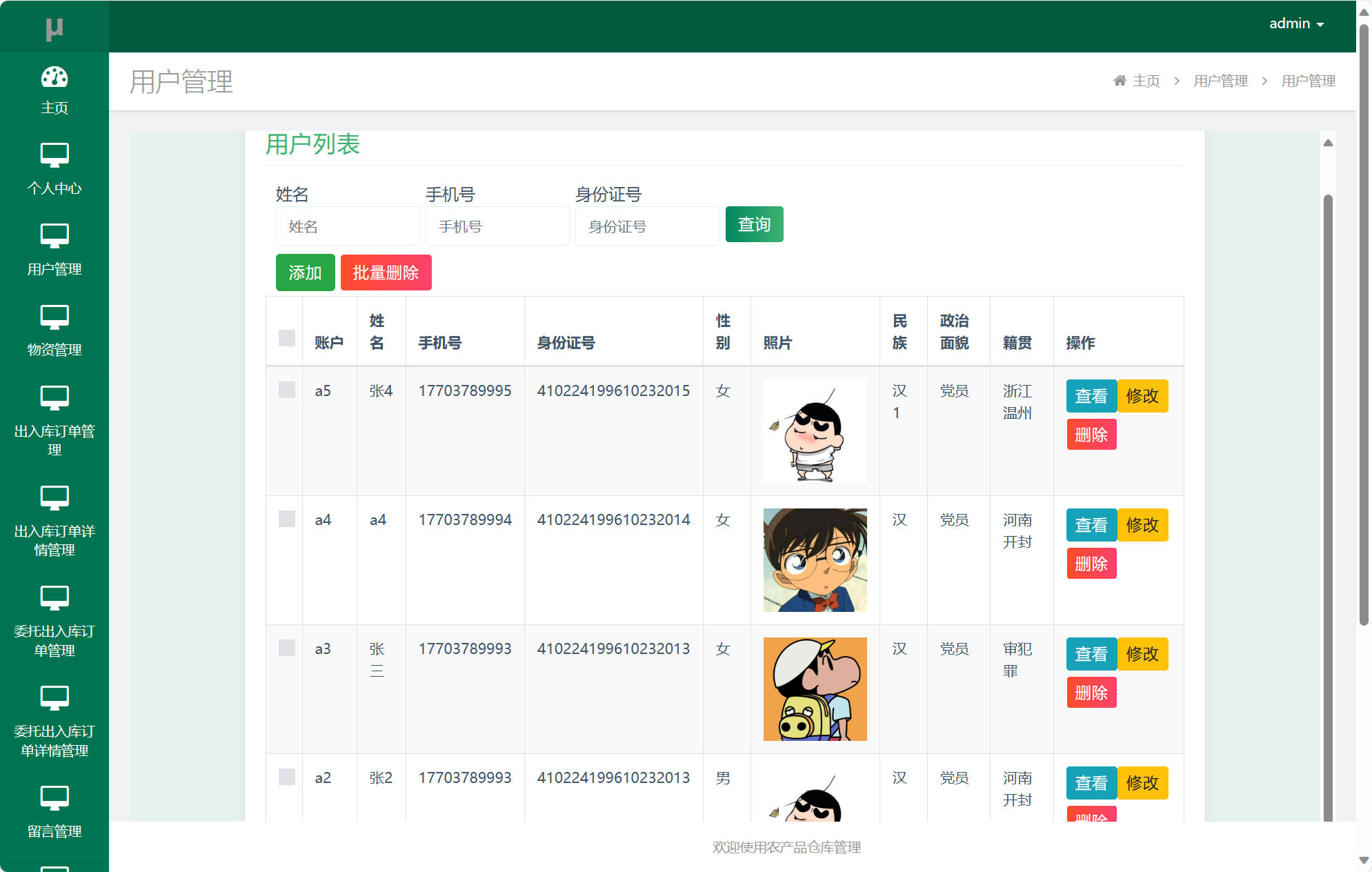Viewport: 1372px width, 872px height.
Task: Open the admin account dropdown
Action: (x=1295, y=23)
